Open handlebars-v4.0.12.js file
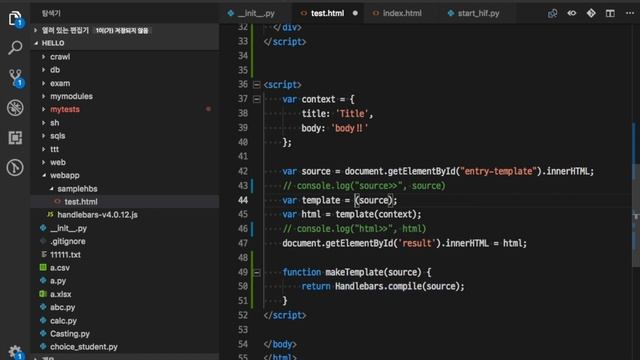This screenshot has width=640, height=360. [x=97, y=214]
